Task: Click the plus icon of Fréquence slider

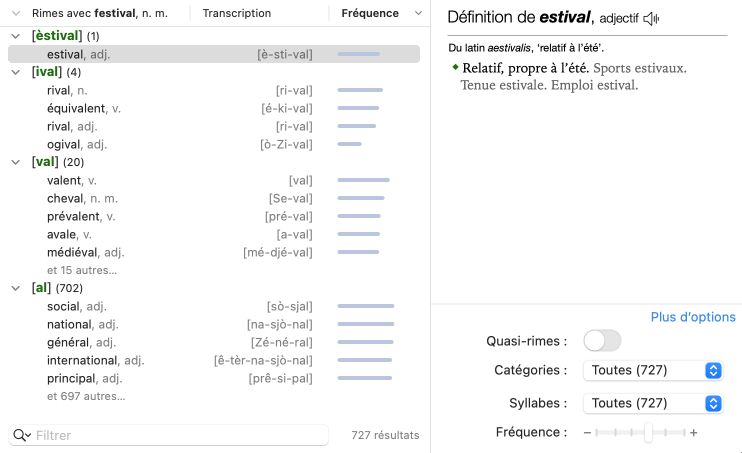Action: [693, 433]
